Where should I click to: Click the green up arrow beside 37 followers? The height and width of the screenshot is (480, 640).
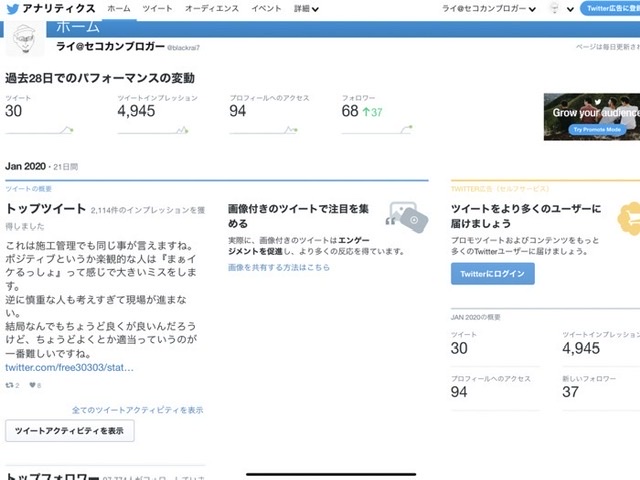[366, 112]
